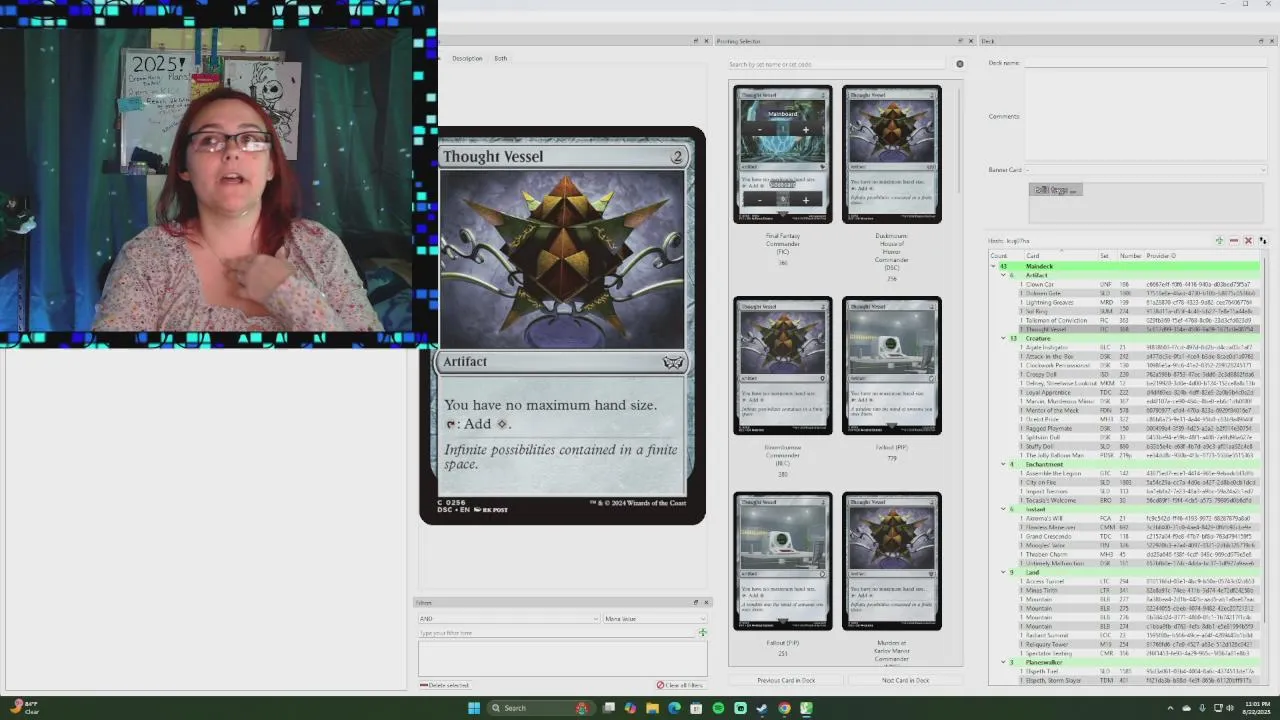Open the Banner Card dropdown
Viewport: 1280px width, 720px height.
pos(1146,170)
